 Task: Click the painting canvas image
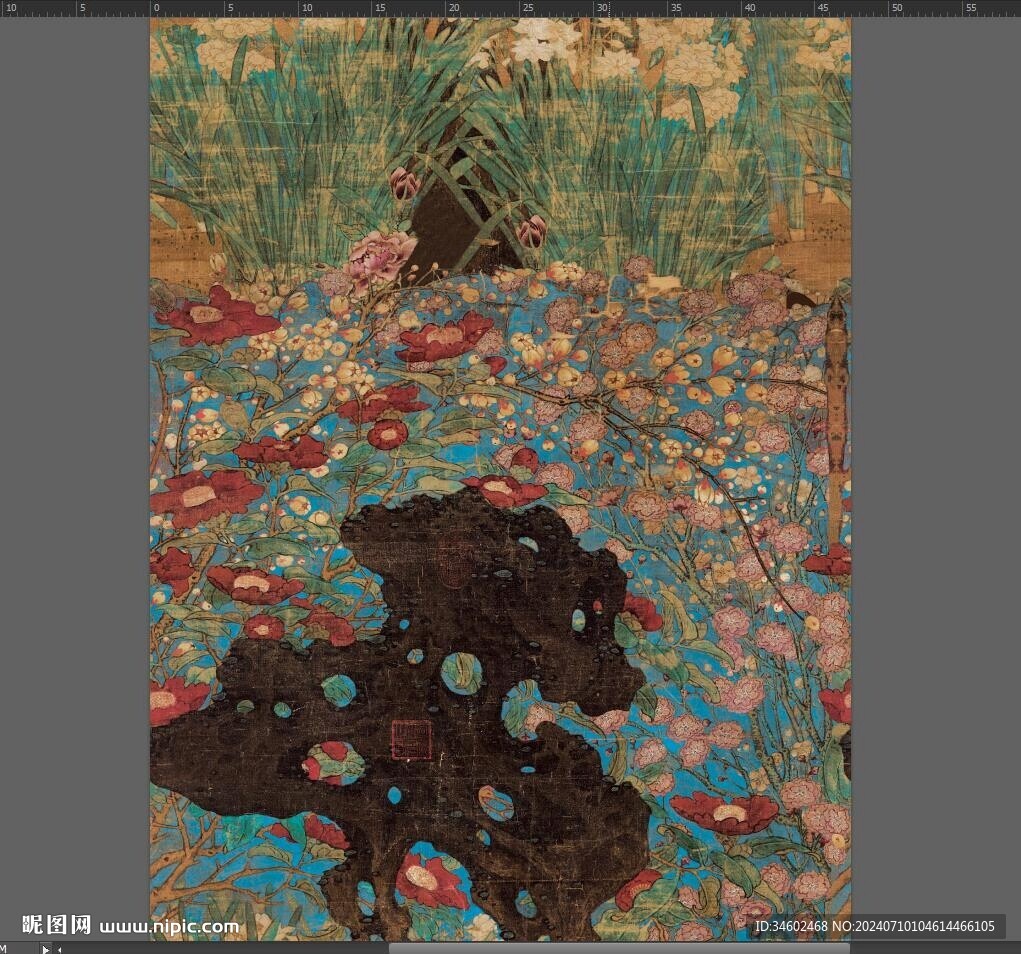(500, 479)
